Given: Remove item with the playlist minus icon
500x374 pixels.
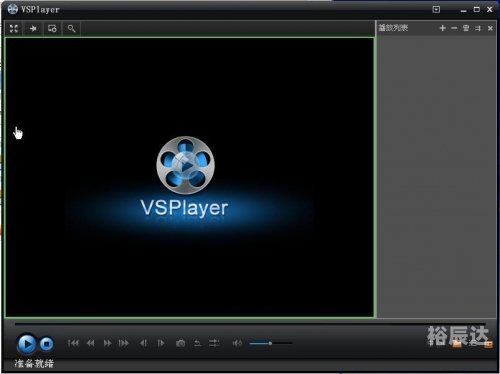Looking at the screenshot, I should coord(454,28).
